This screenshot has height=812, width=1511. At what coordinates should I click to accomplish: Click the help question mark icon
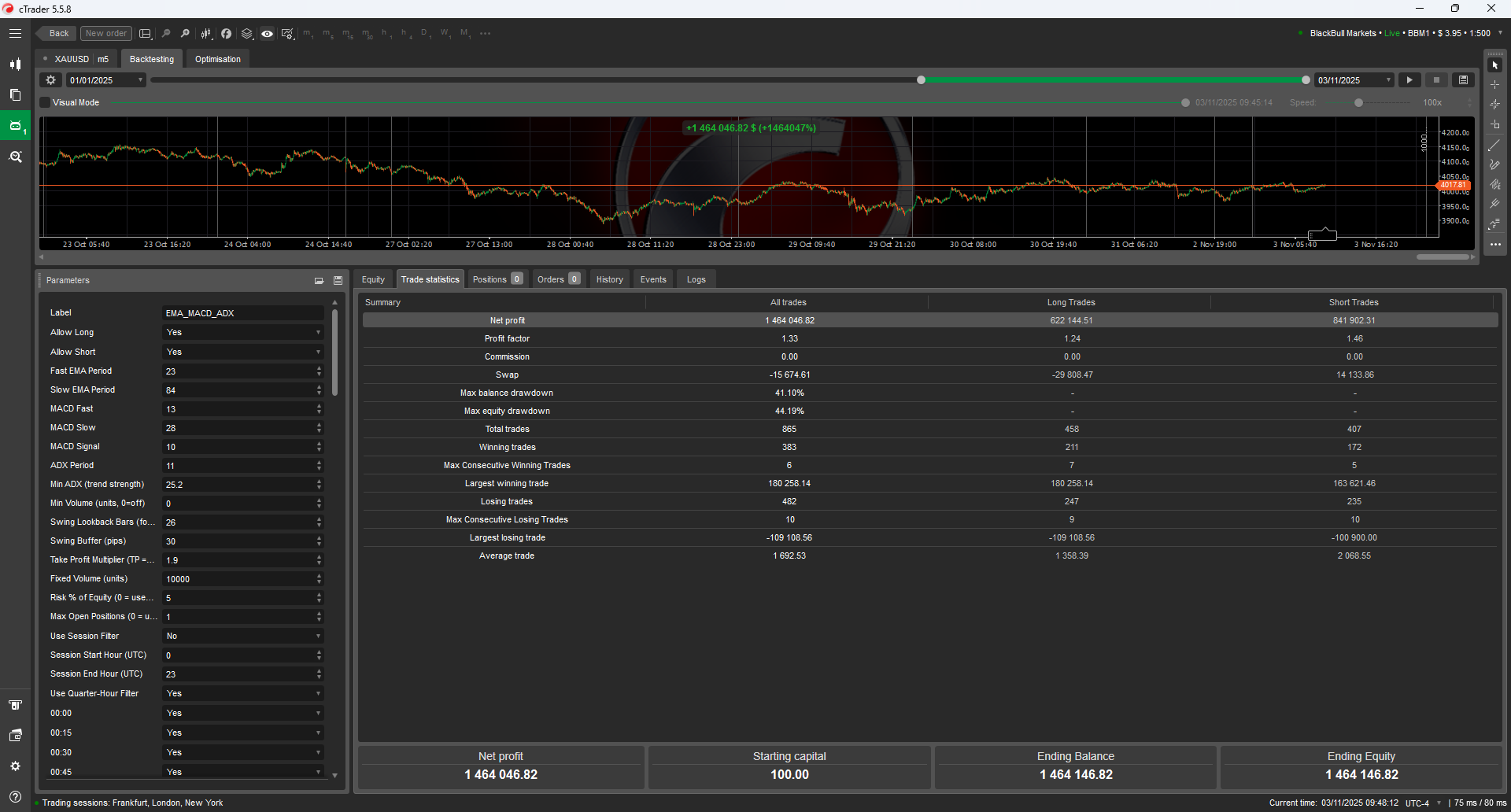coord(15,796)
